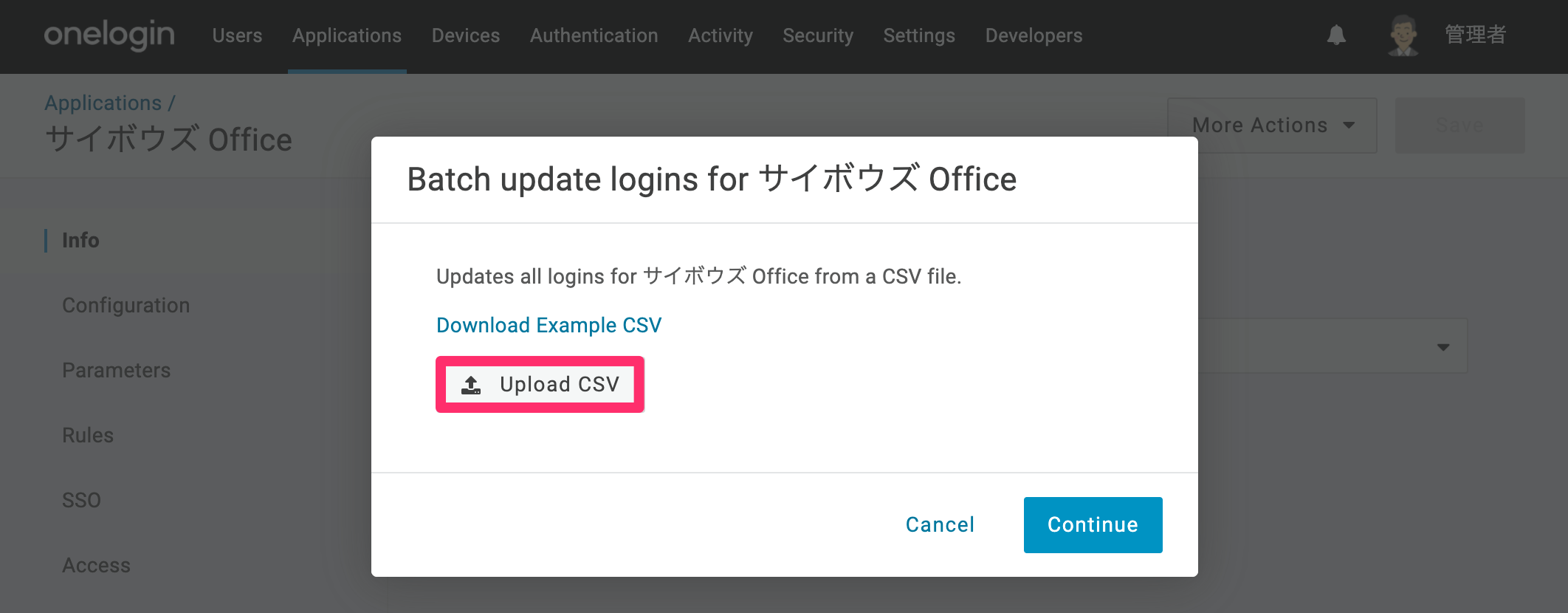Open the Authentication menu

click(x=594, y=35)
